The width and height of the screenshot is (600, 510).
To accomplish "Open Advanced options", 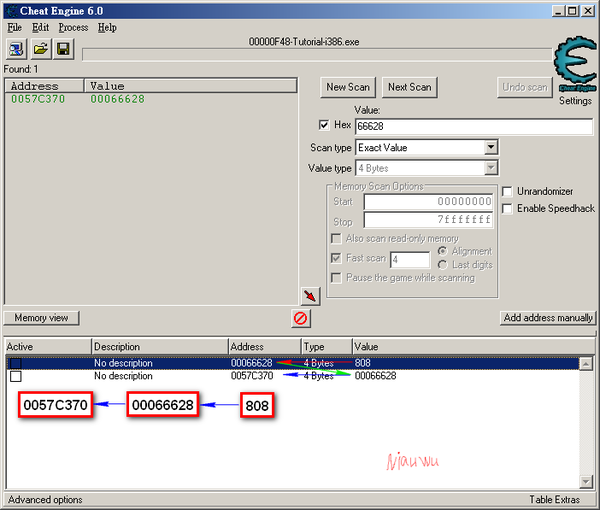I will [x=45, y=500].
